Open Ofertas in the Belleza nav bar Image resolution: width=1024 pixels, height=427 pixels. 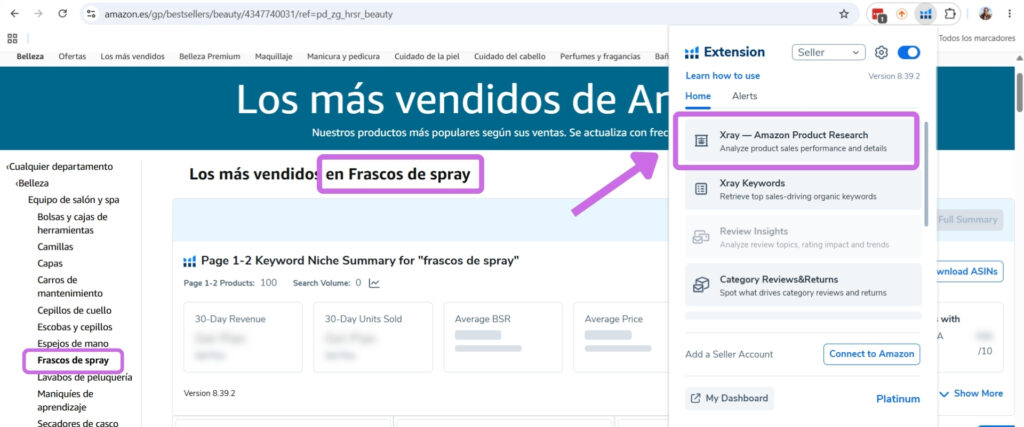point(72,57)
